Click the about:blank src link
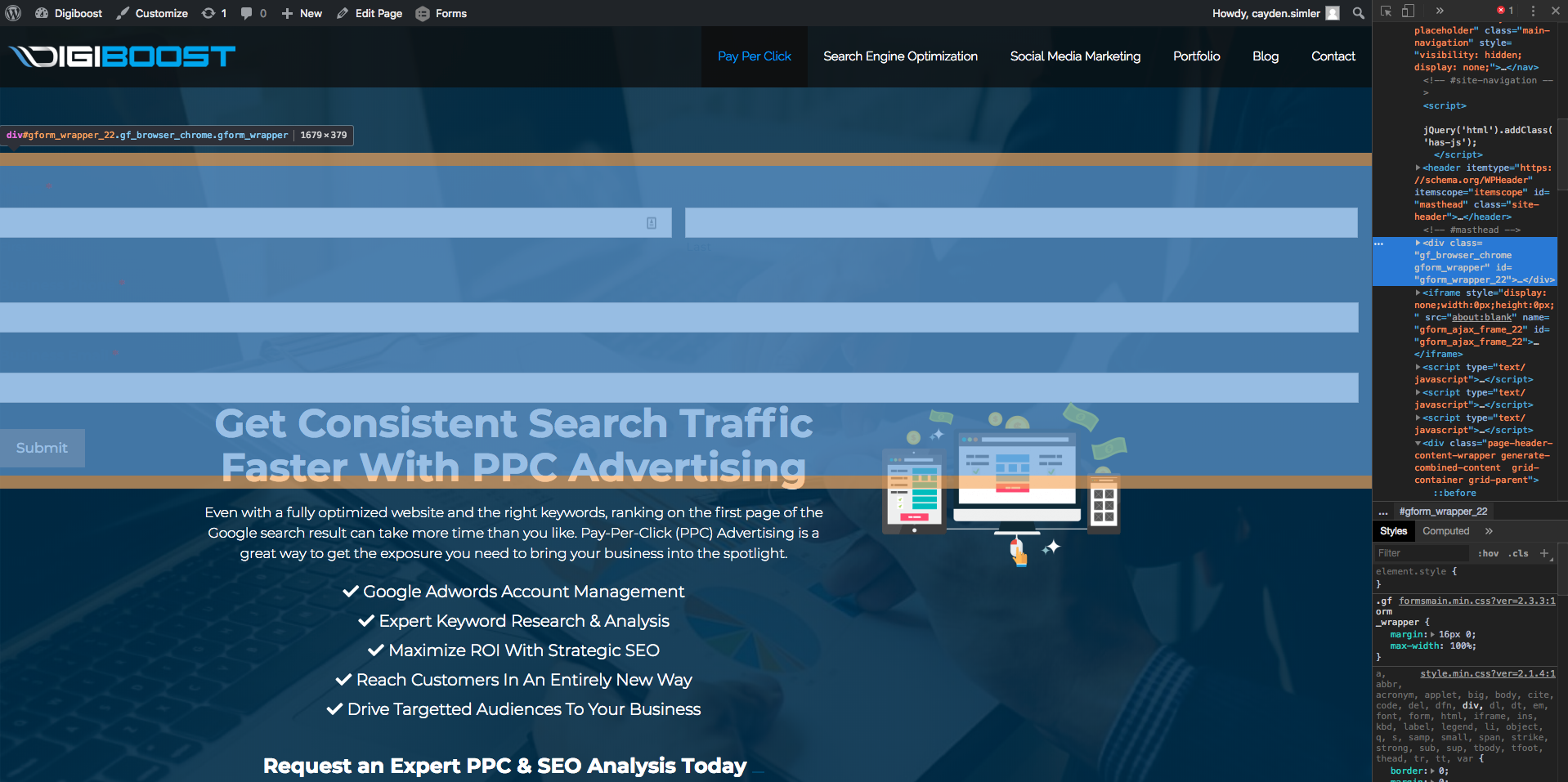The width and height of the screenshot is (1568, 782). tap(1481, 317)
